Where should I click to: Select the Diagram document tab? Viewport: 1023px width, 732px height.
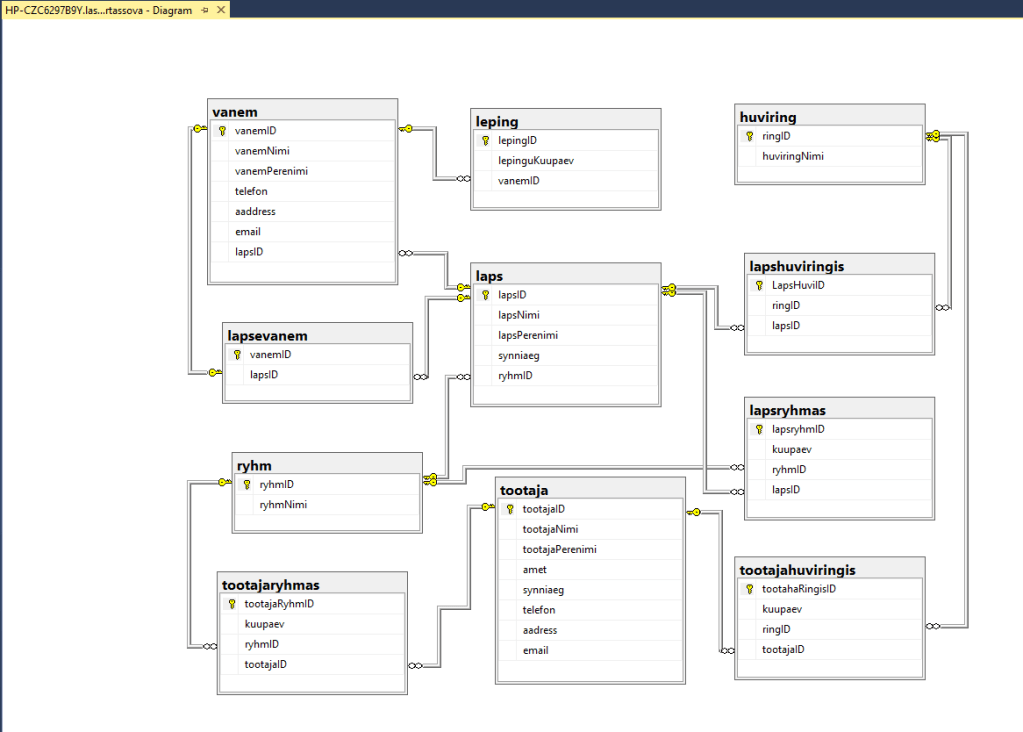point(98,10)
